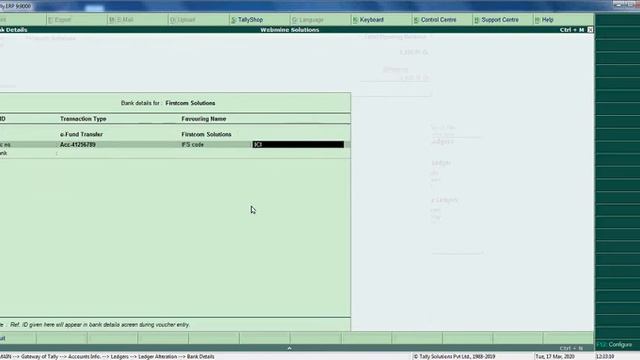Click F12 Configure button
The image size is (640, 360).
point(614,344)
